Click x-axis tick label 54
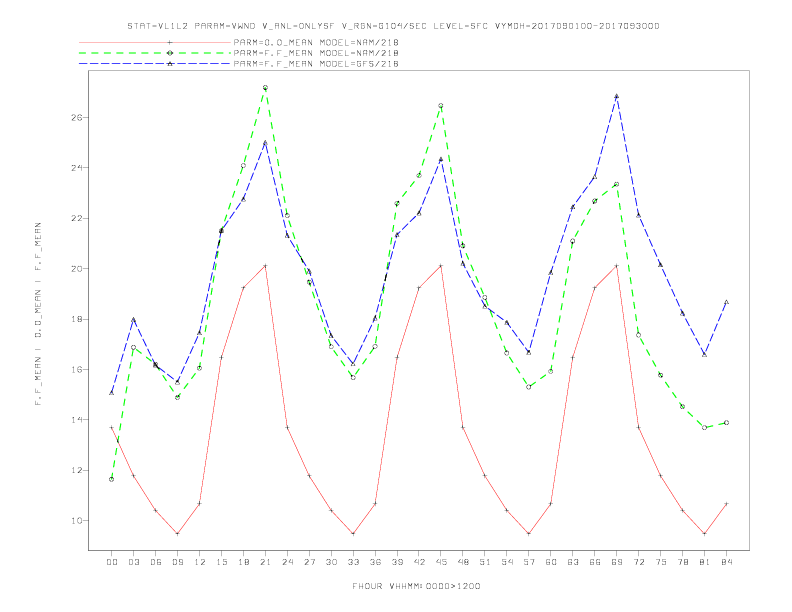Image resolution: width=792 pixels, height=612 pixels. point(507,562)
